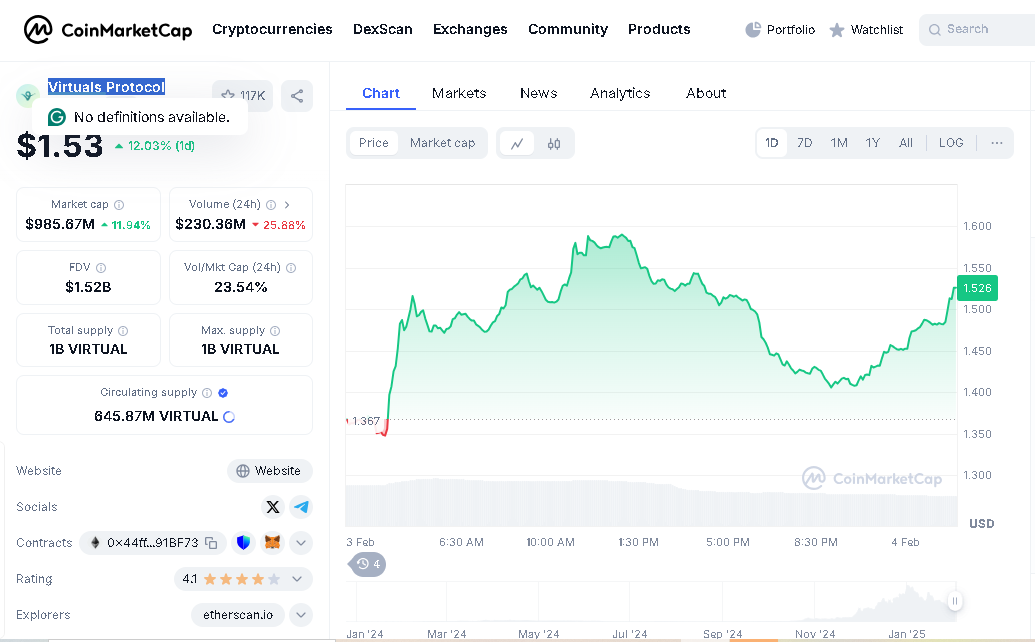
Task: Select the 1M time range
Action: click(x=839, y=143)
